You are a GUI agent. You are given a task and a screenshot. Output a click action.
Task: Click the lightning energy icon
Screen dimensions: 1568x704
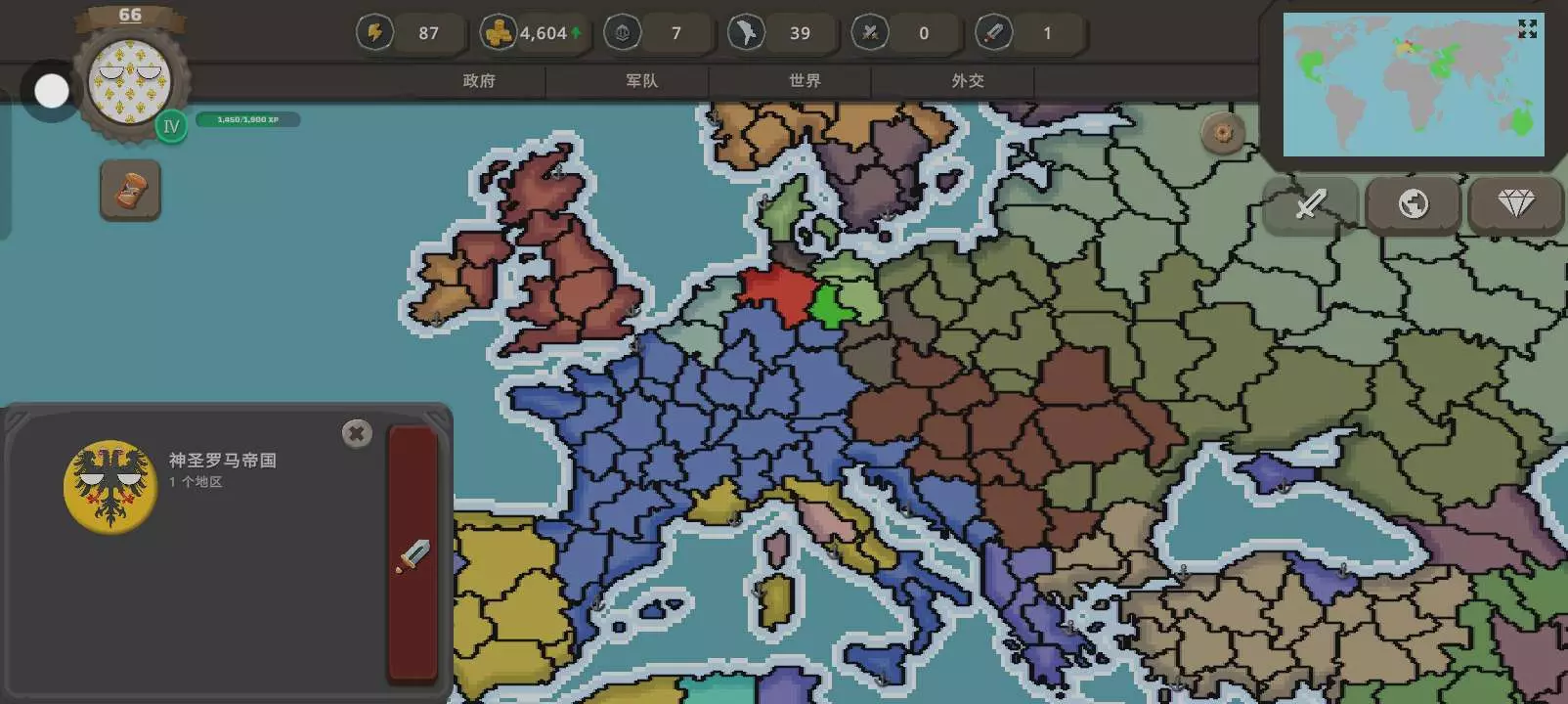(x=374, y=33)
